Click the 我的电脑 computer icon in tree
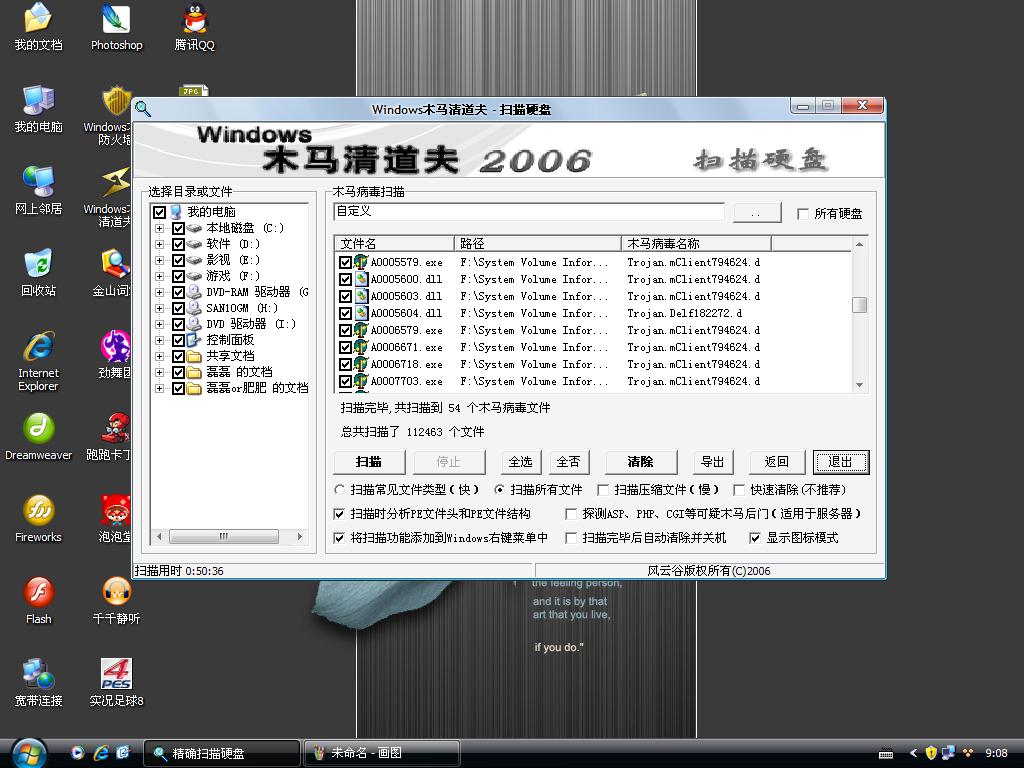Viewport: 1024px width, 768px height. [x=176, y=212]
